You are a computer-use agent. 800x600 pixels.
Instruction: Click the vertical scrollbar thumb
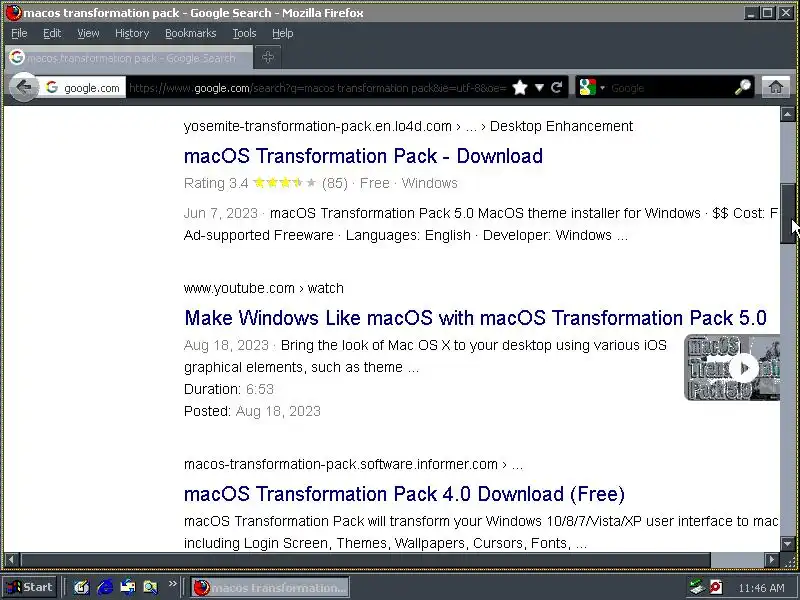point(787,213)
